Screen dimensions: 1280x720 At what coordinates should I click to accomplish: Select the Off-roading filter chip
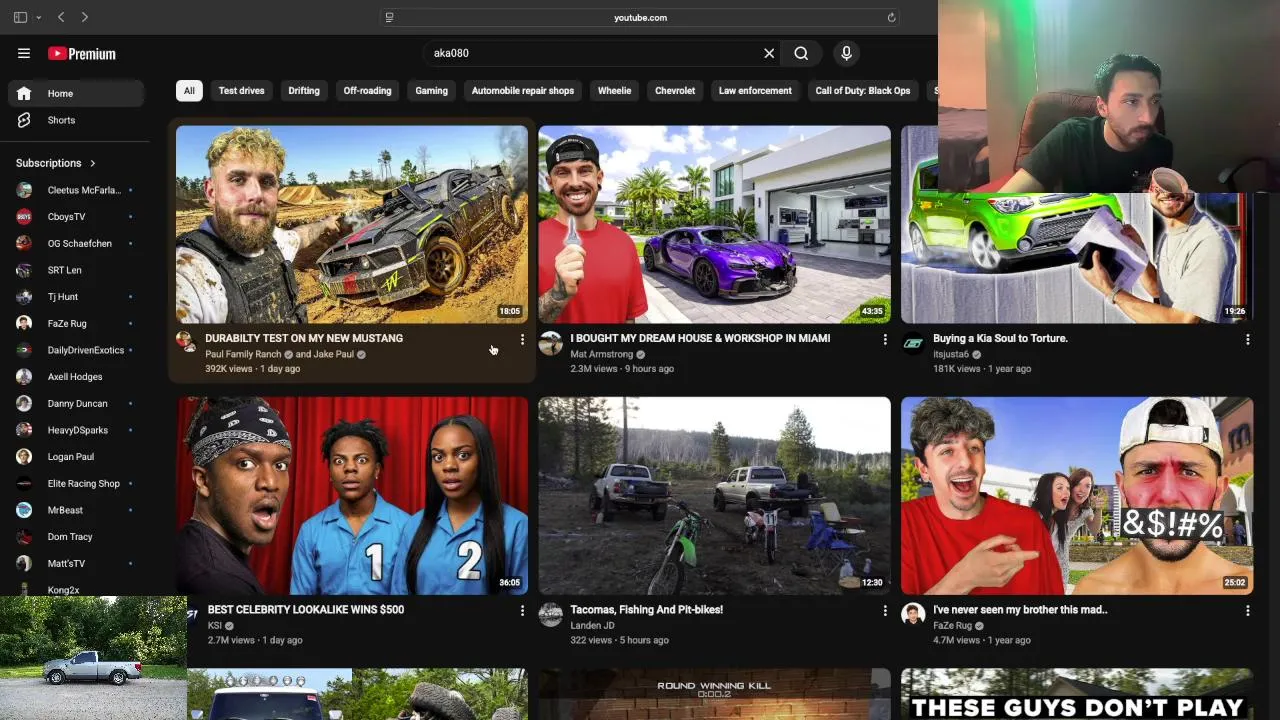[367, 91]
